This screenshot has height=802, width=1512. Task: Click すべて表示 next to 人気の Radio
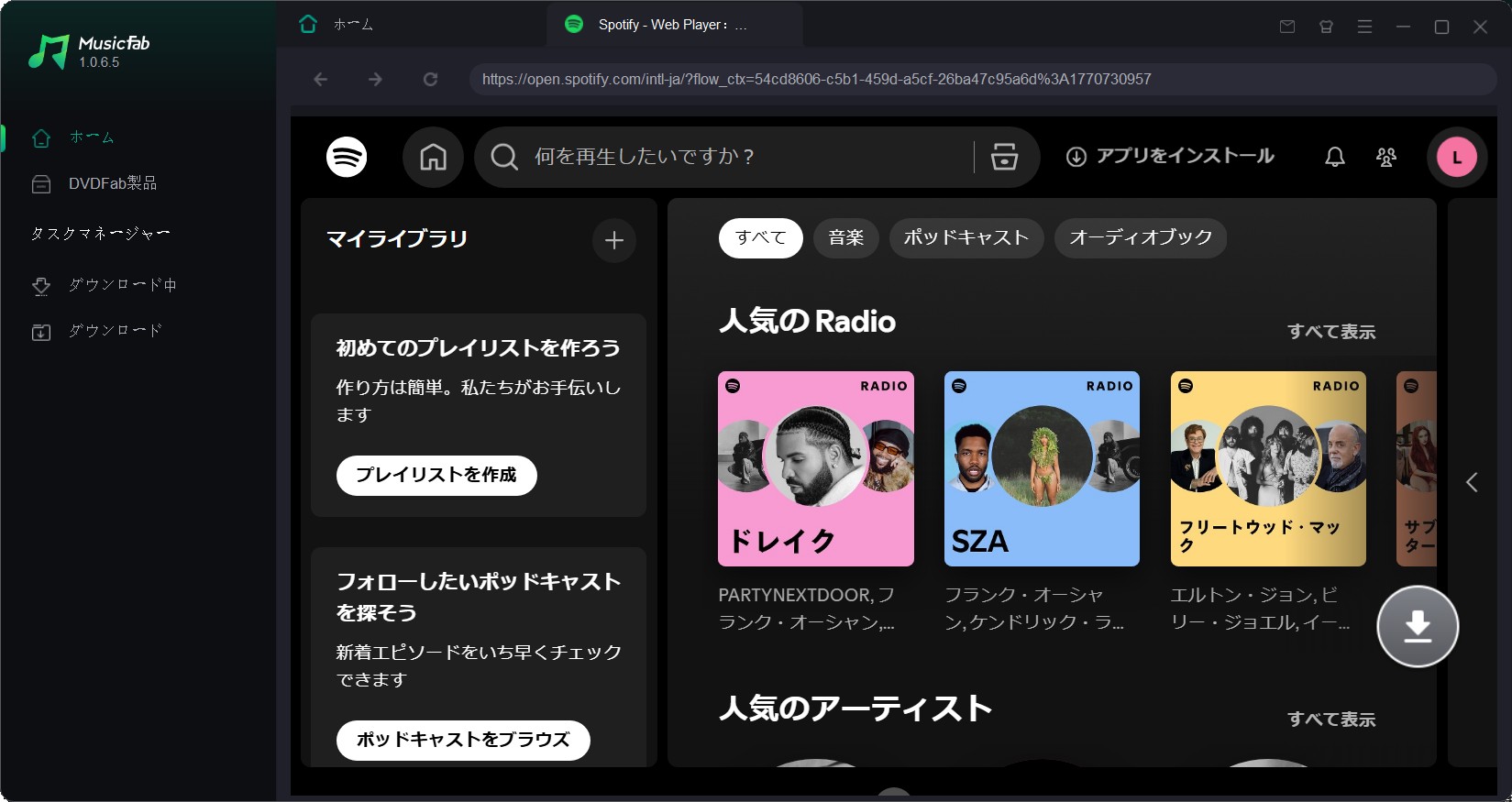tap(1331, 332)
